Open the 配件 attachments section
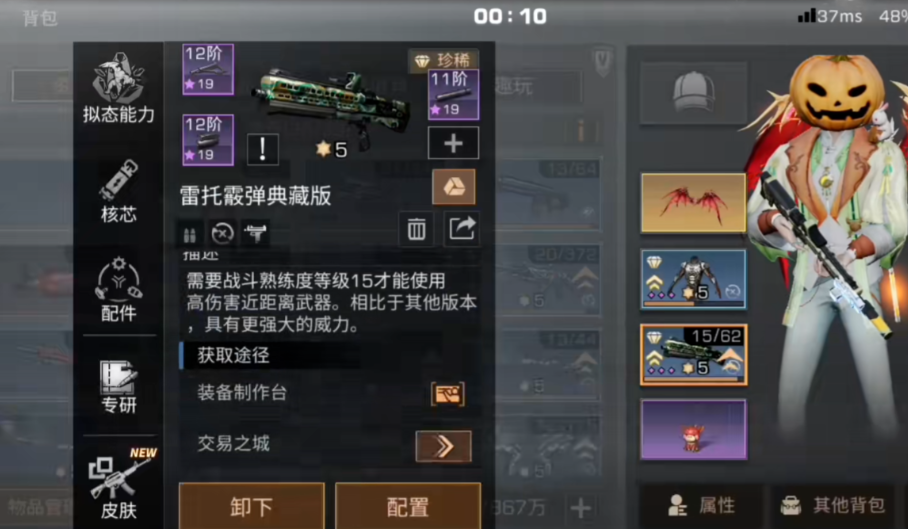 pyautogui.click(x=118, y=289)
